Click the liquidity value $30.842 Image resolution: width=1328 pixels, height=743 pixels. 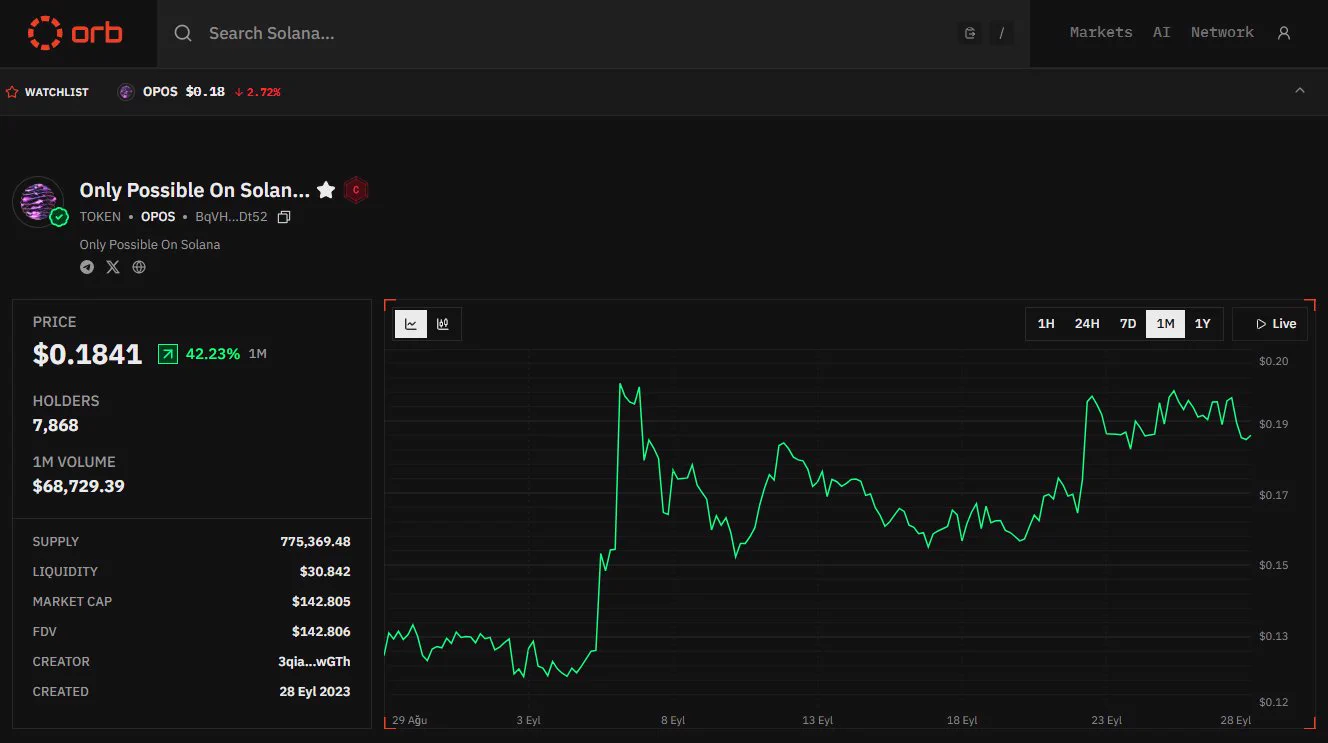click(325, 572)
